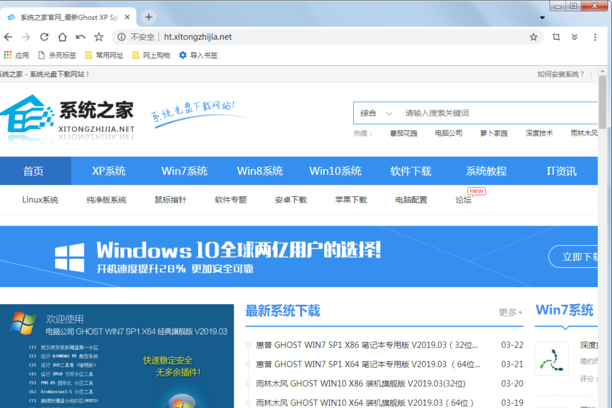The height and width of the screenshot is (408, 612).
Task: Click hot search term 番茄花园
Action: click(404, 134)
